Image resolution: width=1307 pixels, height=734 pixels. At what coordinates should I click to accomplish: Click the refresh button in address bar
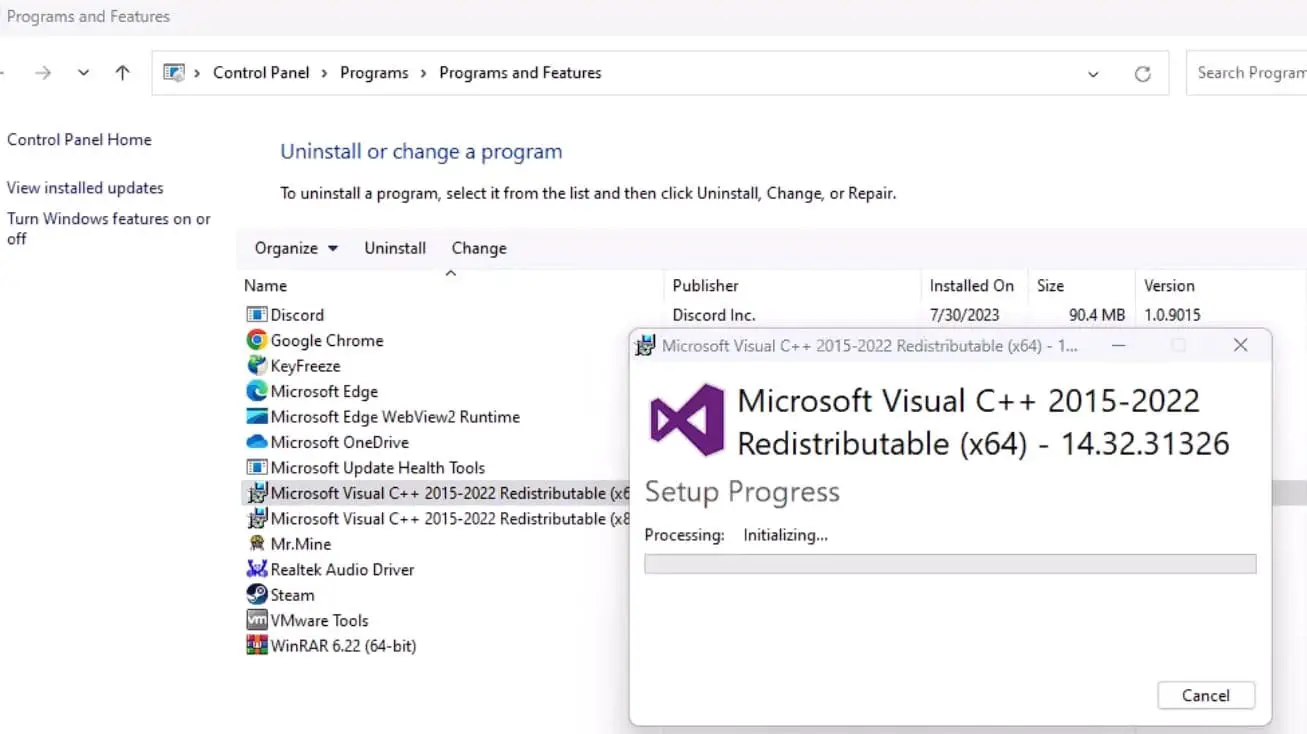point(1142,73)
